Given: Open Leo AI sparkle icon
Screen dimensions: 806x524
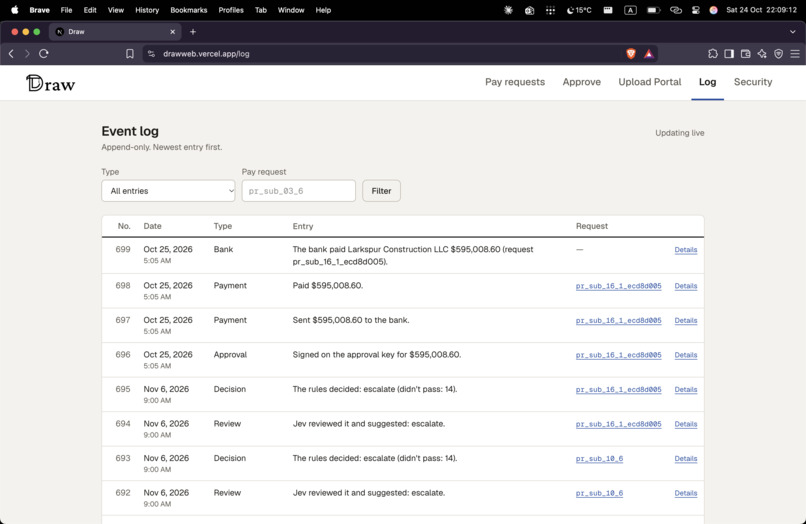Looking at the screenshot, I should pos(762,53).
